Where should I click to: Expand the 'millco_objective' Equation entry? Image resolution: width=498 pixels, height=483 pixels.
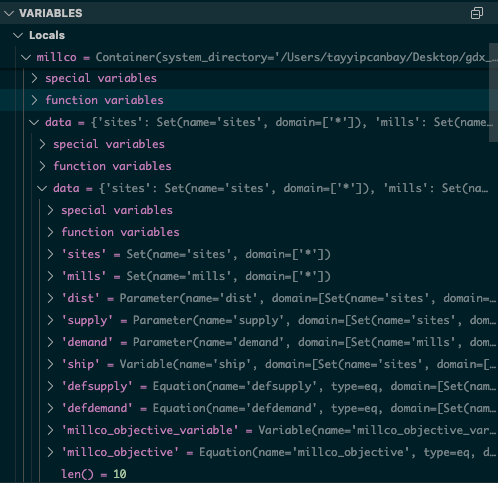pyautogui.click(x=50, y=452)
